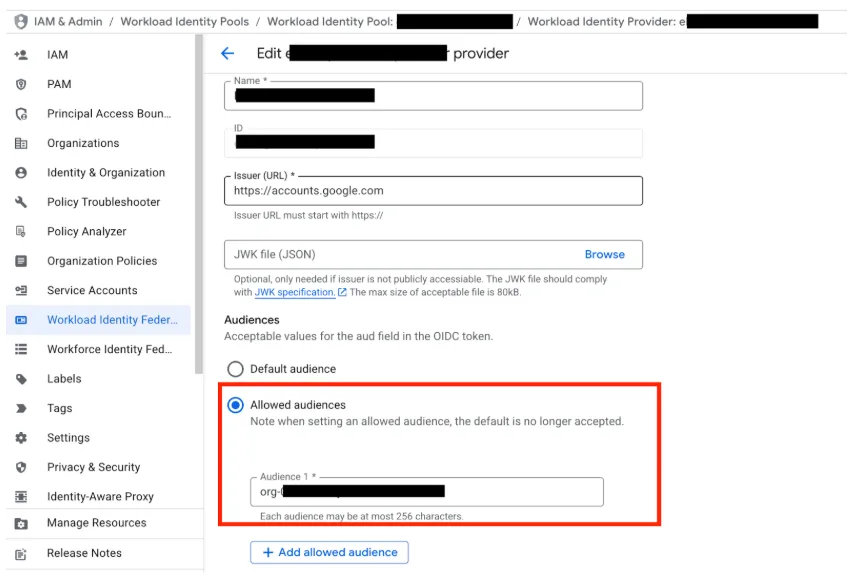Click the PAM shield sidebar icon

coord(21,84)
